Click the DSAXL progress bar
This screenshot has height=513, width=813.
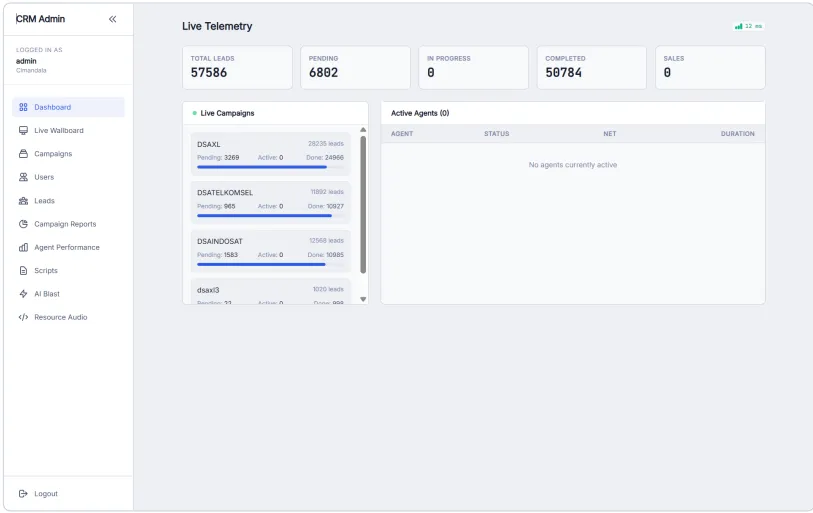coord(270,167)
